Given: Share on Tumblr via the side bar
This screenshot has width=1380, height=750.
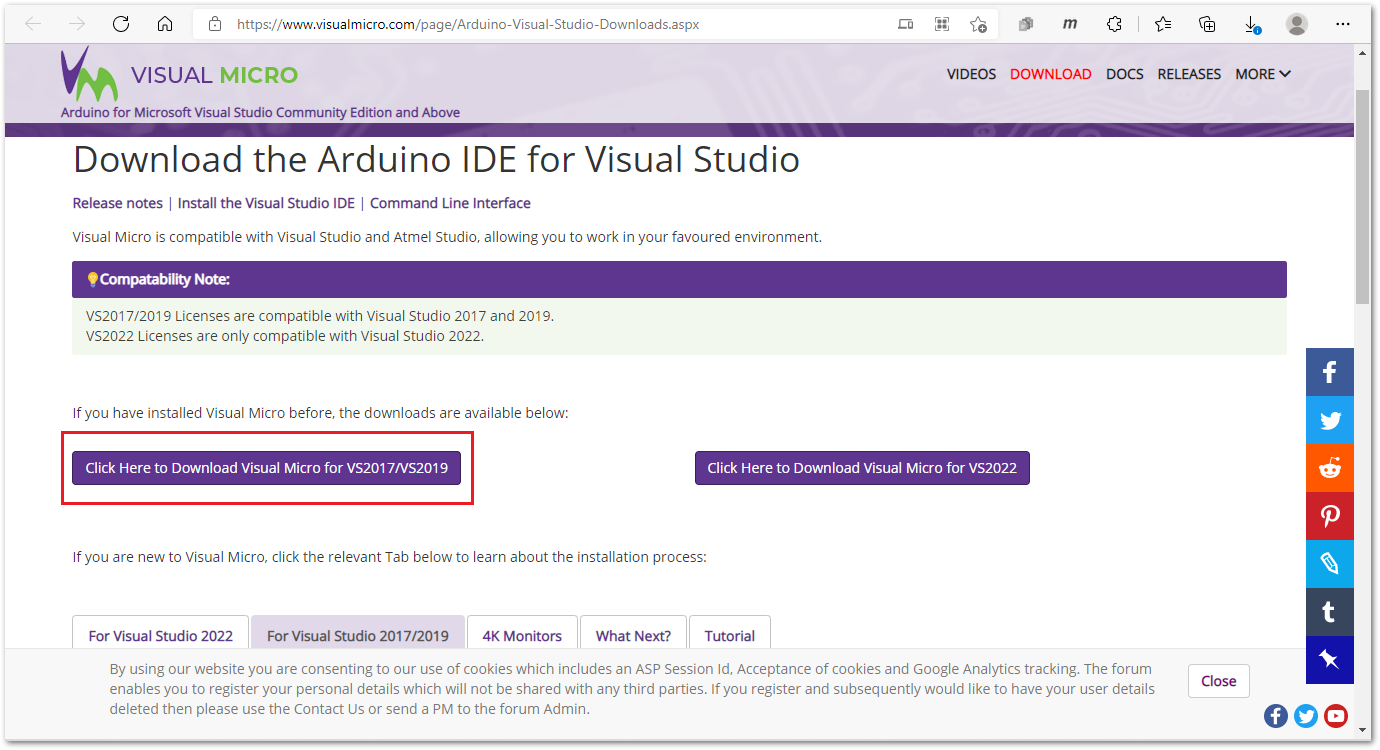Looking at the screenshot, I should point(1330,612).
